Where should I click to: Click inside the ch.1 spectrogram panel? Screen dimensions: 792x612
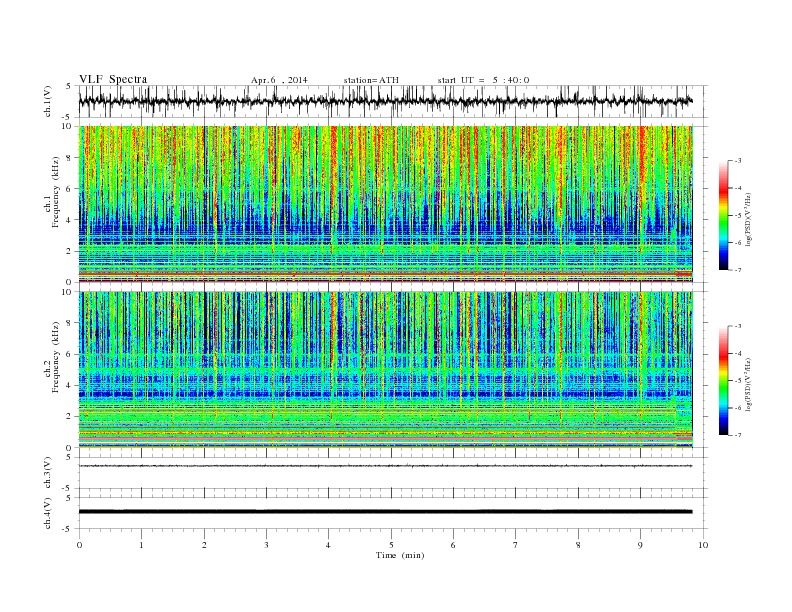click(x=385, y=204)
